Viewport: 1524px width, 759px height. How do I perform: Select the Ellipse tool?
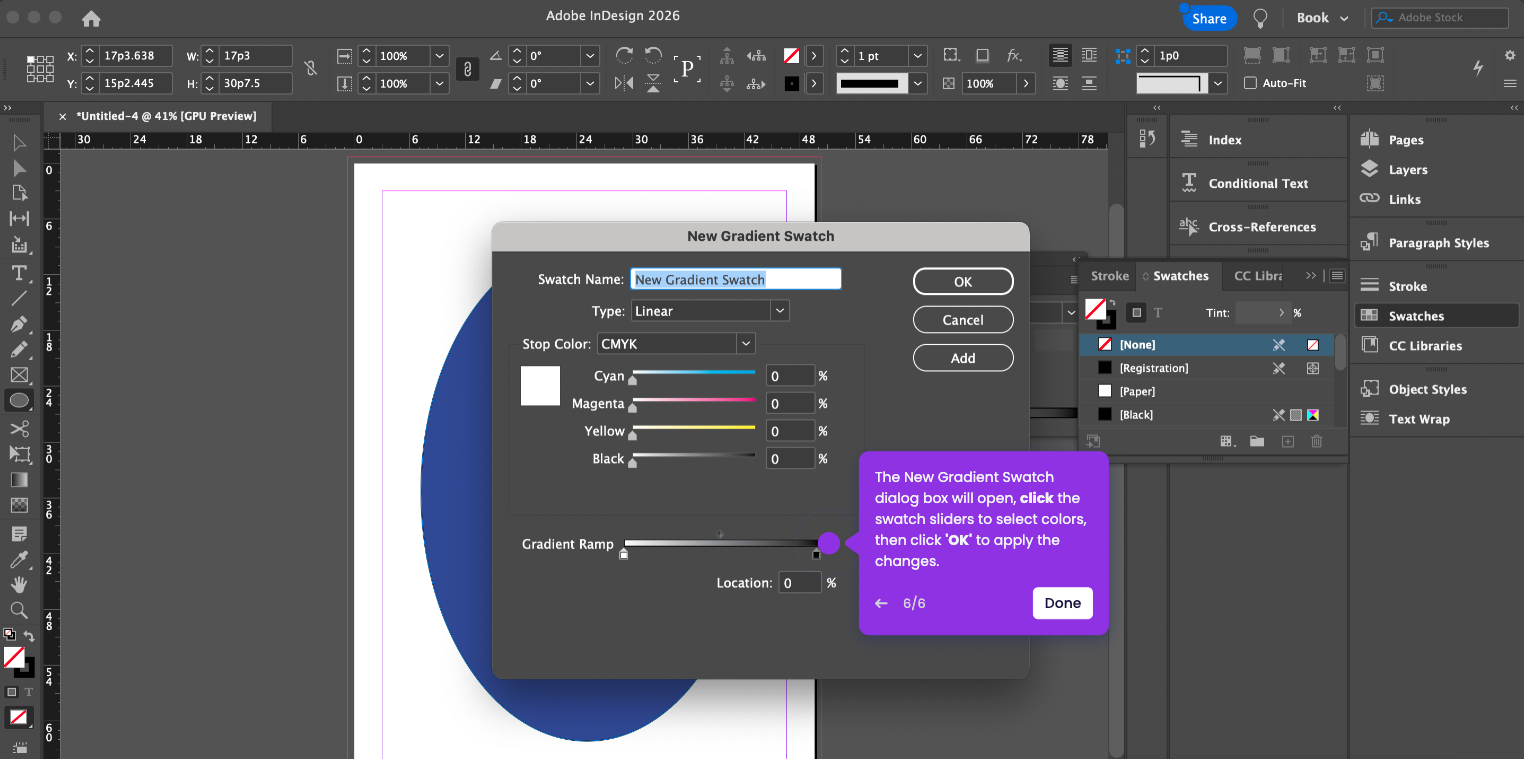coord(19,401)
